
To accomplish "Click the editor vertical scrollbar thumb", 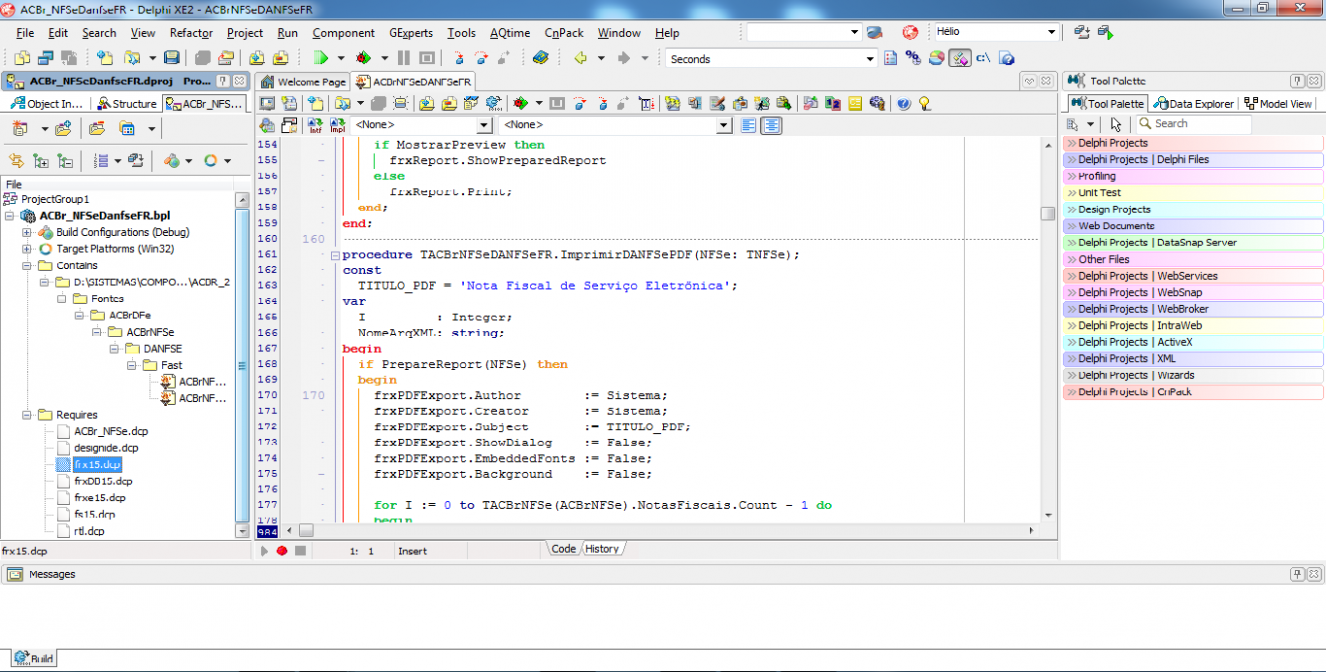I will [1047, 213].
